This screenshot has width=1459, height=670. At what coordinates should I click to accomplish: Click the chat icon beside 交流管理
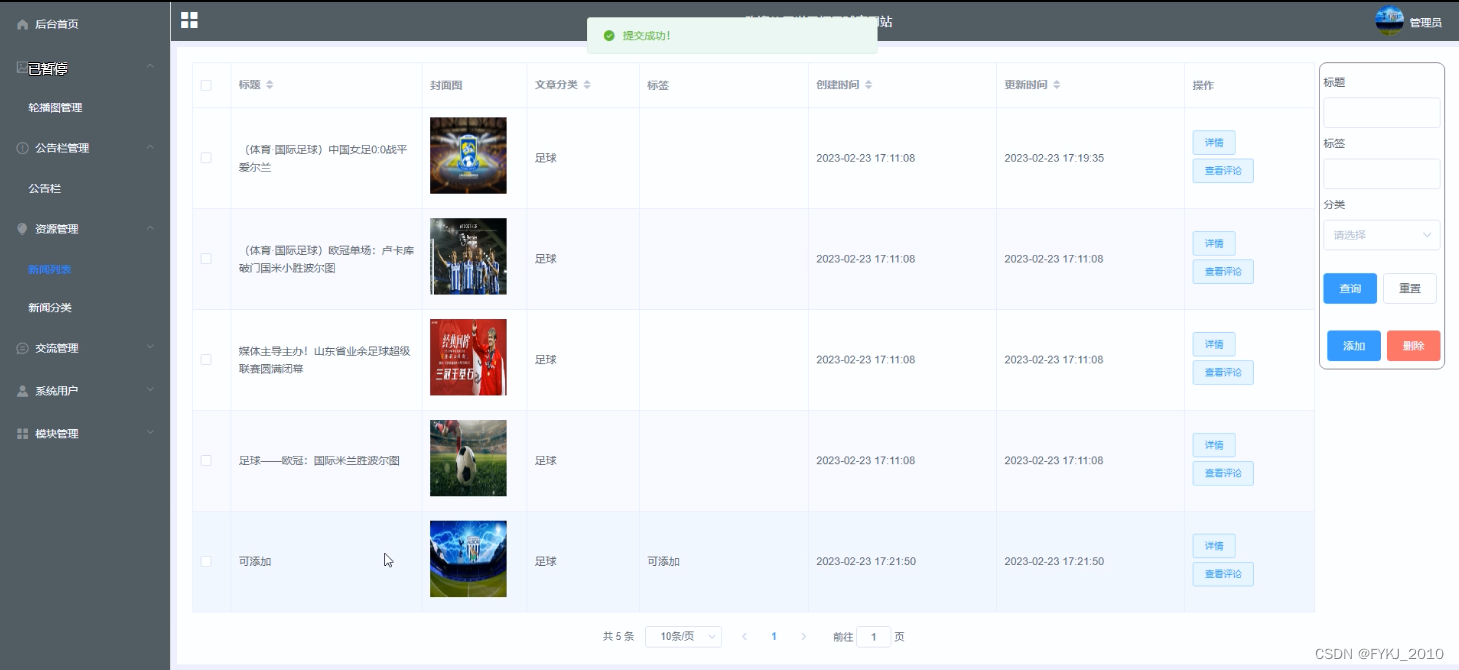[22, 349]
